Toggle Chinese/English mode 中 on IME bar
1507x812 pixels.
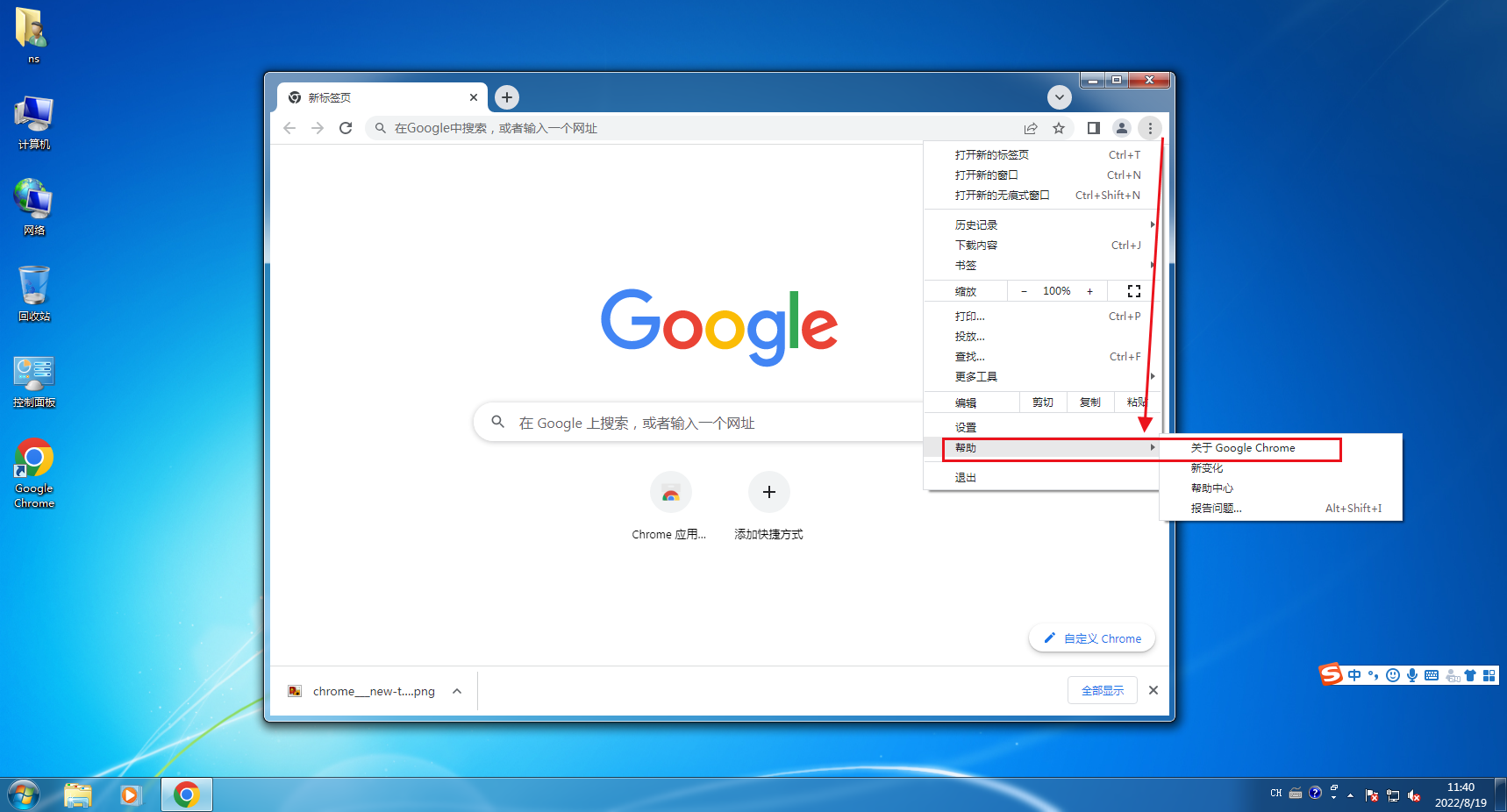(x=1354, y=675)
